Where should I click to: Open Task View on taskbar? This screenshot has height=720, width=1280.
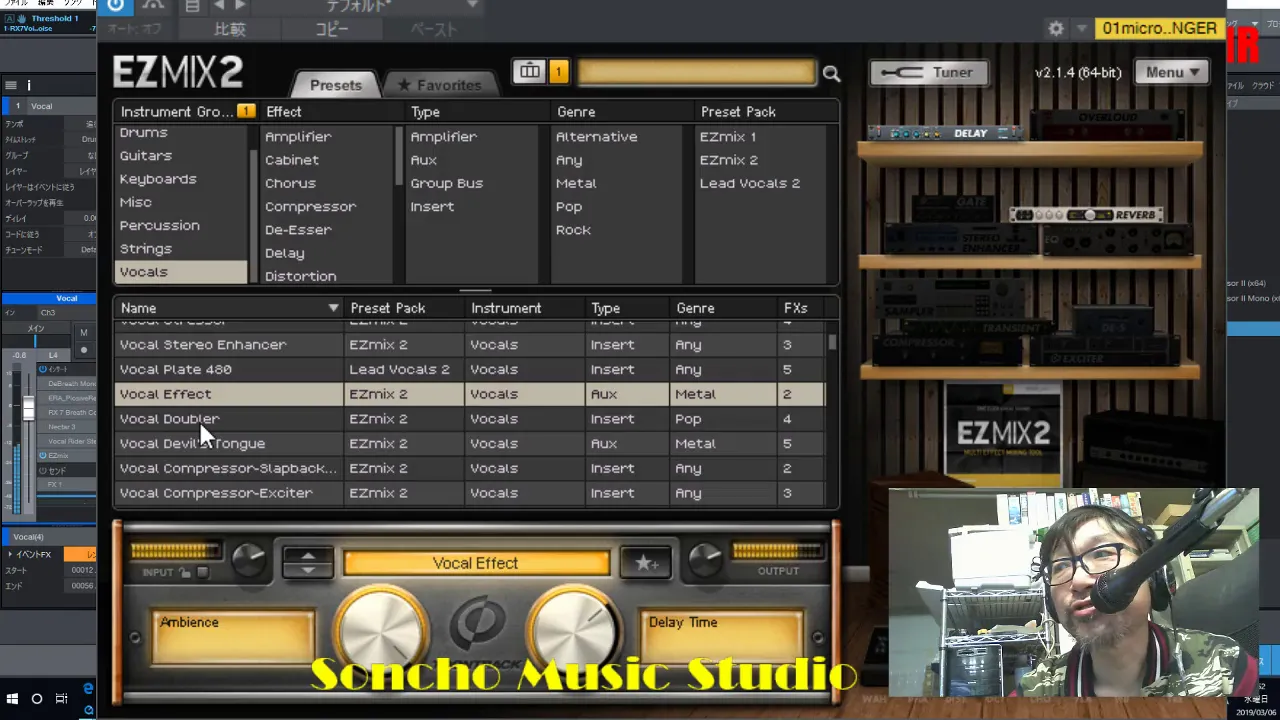61,699
